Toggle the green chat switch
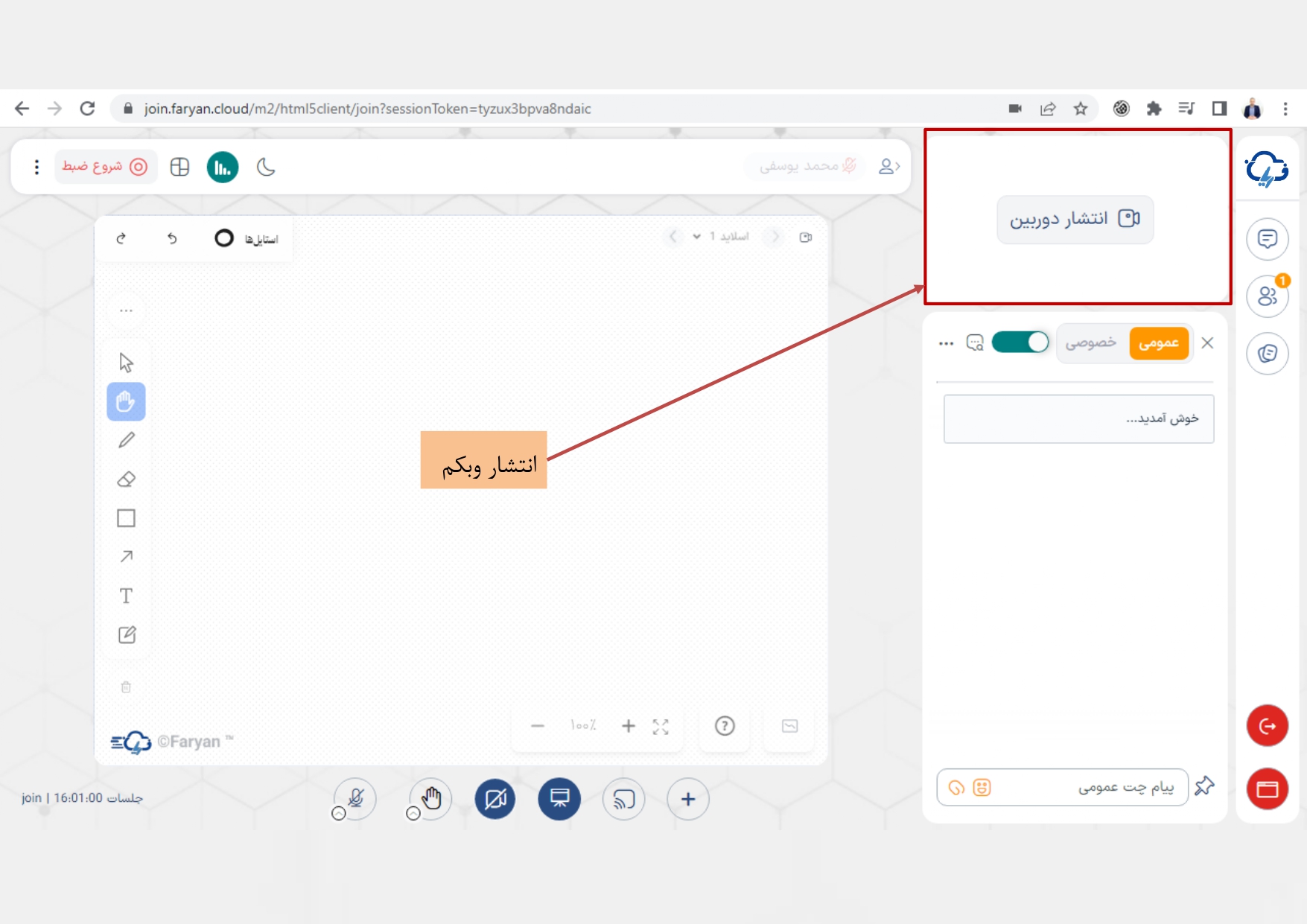 pos(1020,342)
